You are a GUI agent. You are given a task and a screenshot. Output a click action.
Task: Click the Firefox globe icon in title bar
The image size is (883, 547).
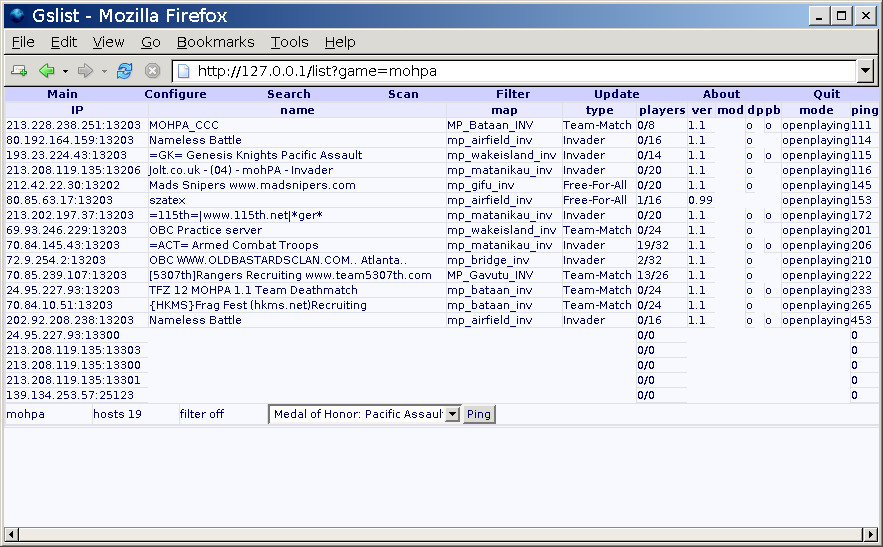[16, 15]
